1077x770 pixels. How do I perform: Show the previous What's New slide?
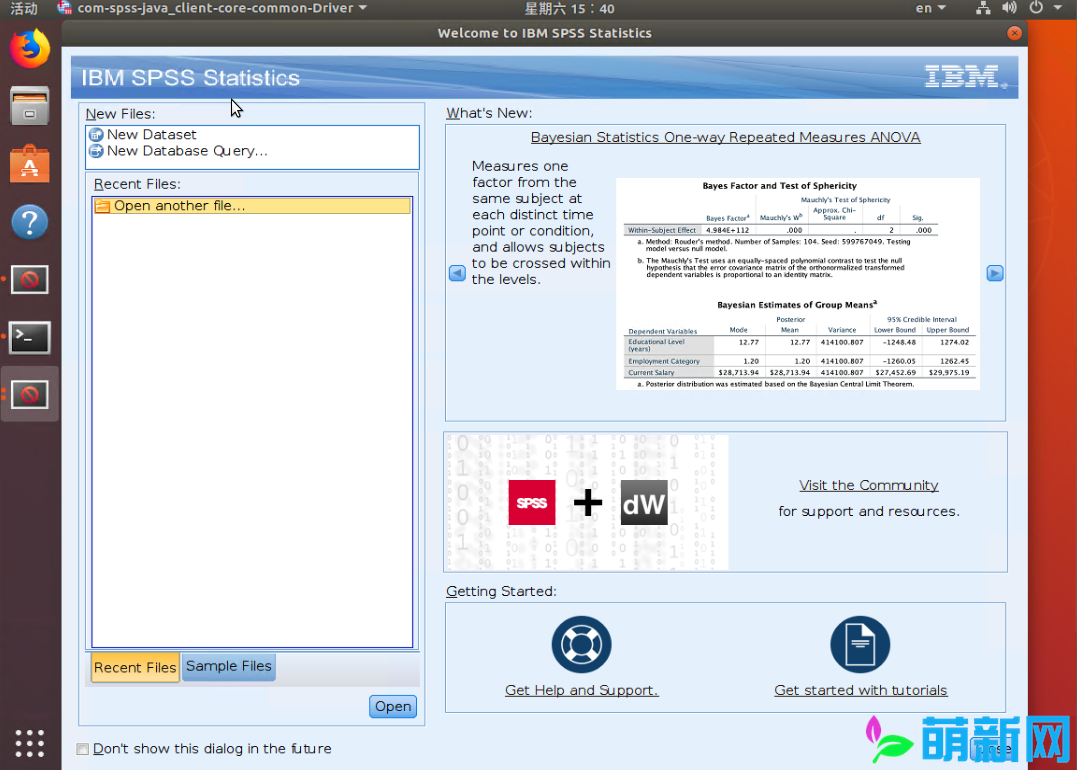click(457, 273)
